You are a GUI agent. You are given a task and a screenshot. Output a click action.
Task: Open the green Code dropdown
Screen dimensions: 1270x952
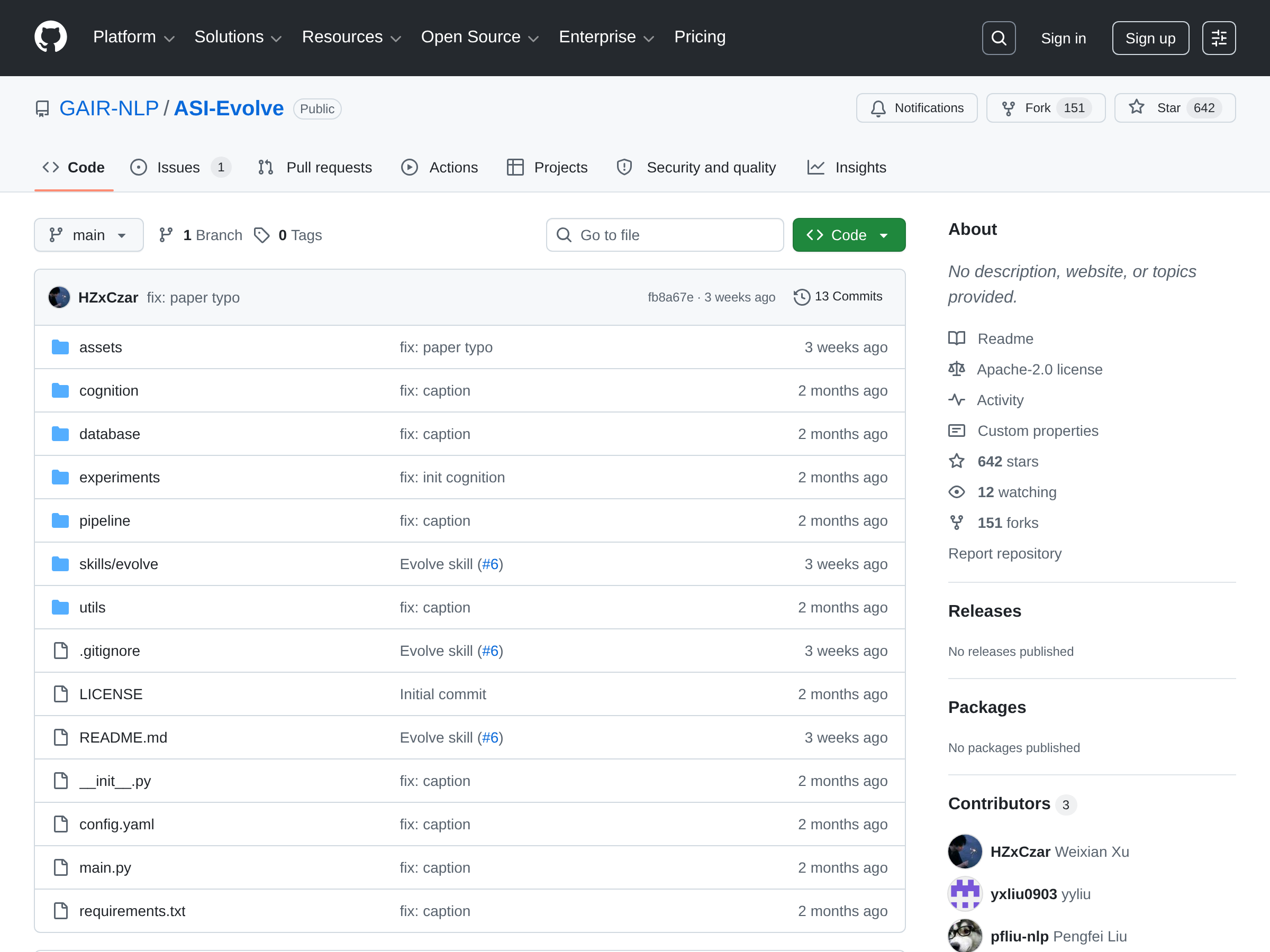point(849,235)
